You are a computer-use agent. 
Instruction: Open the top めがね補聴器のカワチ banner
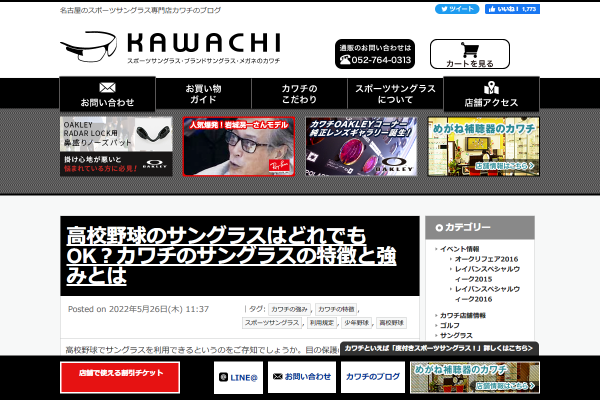pyautogui.click(x=484, y=147)
